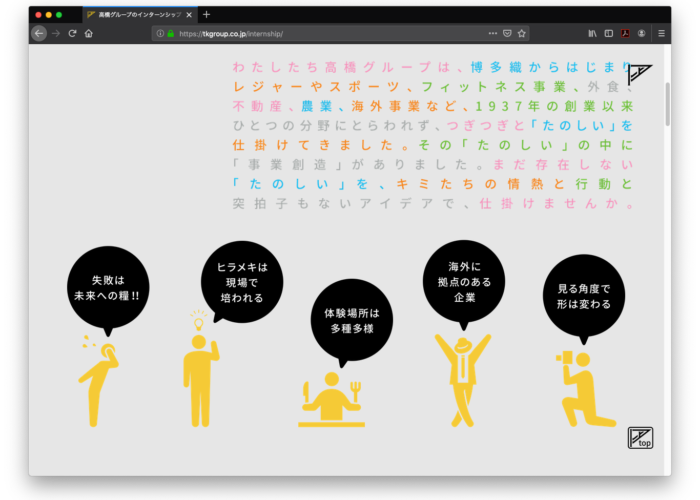Open a new tab with plus button
This screenshot has height=500, width=700.
[x=207, y=15]
